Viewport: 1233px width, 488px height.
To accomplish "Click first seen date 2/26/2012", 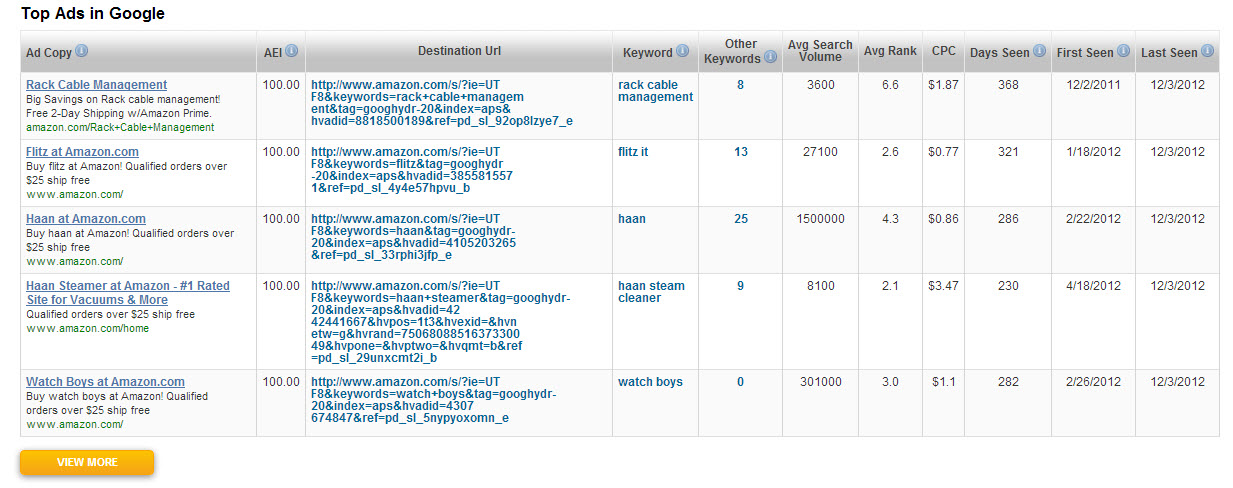I will click(1093, 382).
